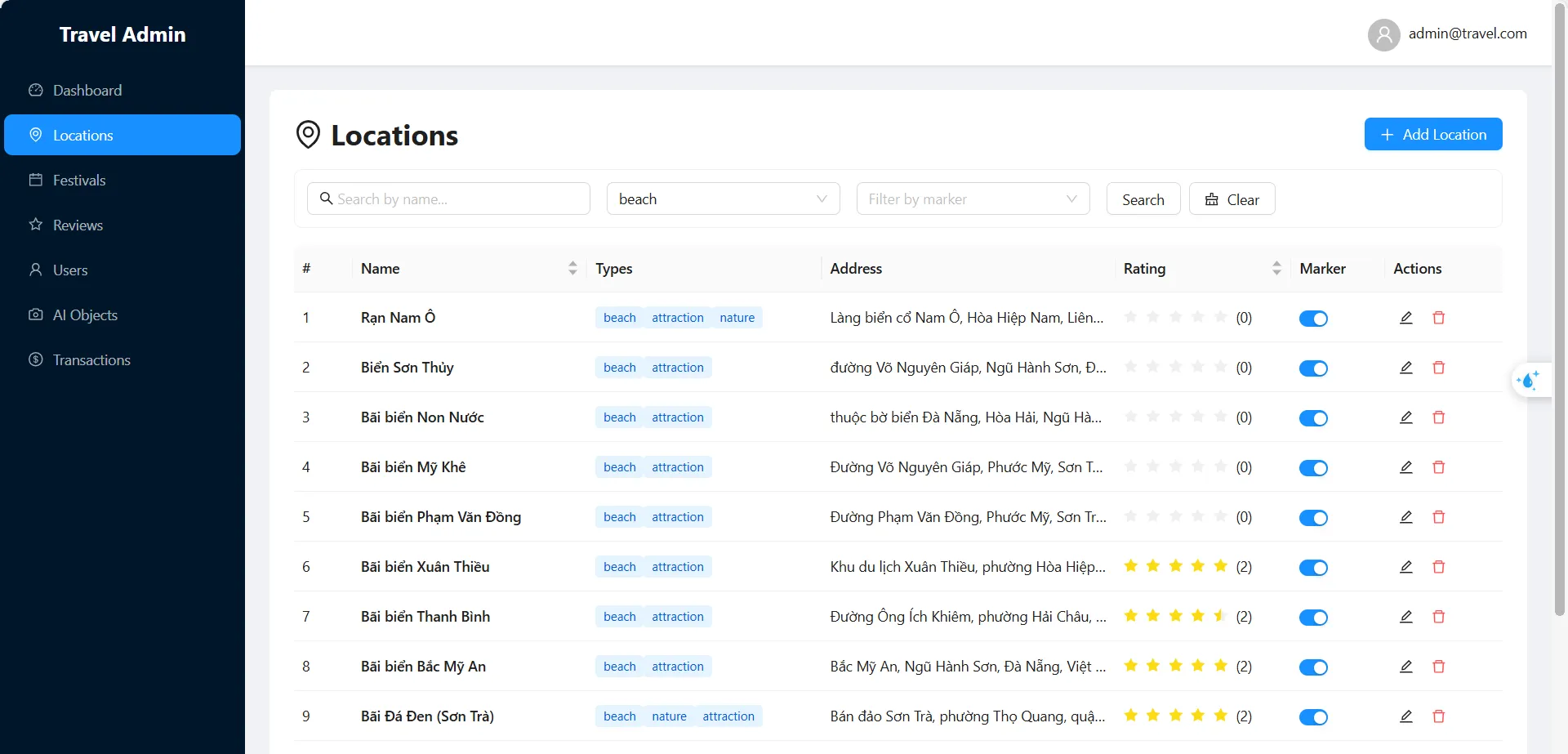Click the fifth rating star for Bãi biển Thanh Bình
Viewport: 1568px width, 754px height.
click(x=1220, y=616)
